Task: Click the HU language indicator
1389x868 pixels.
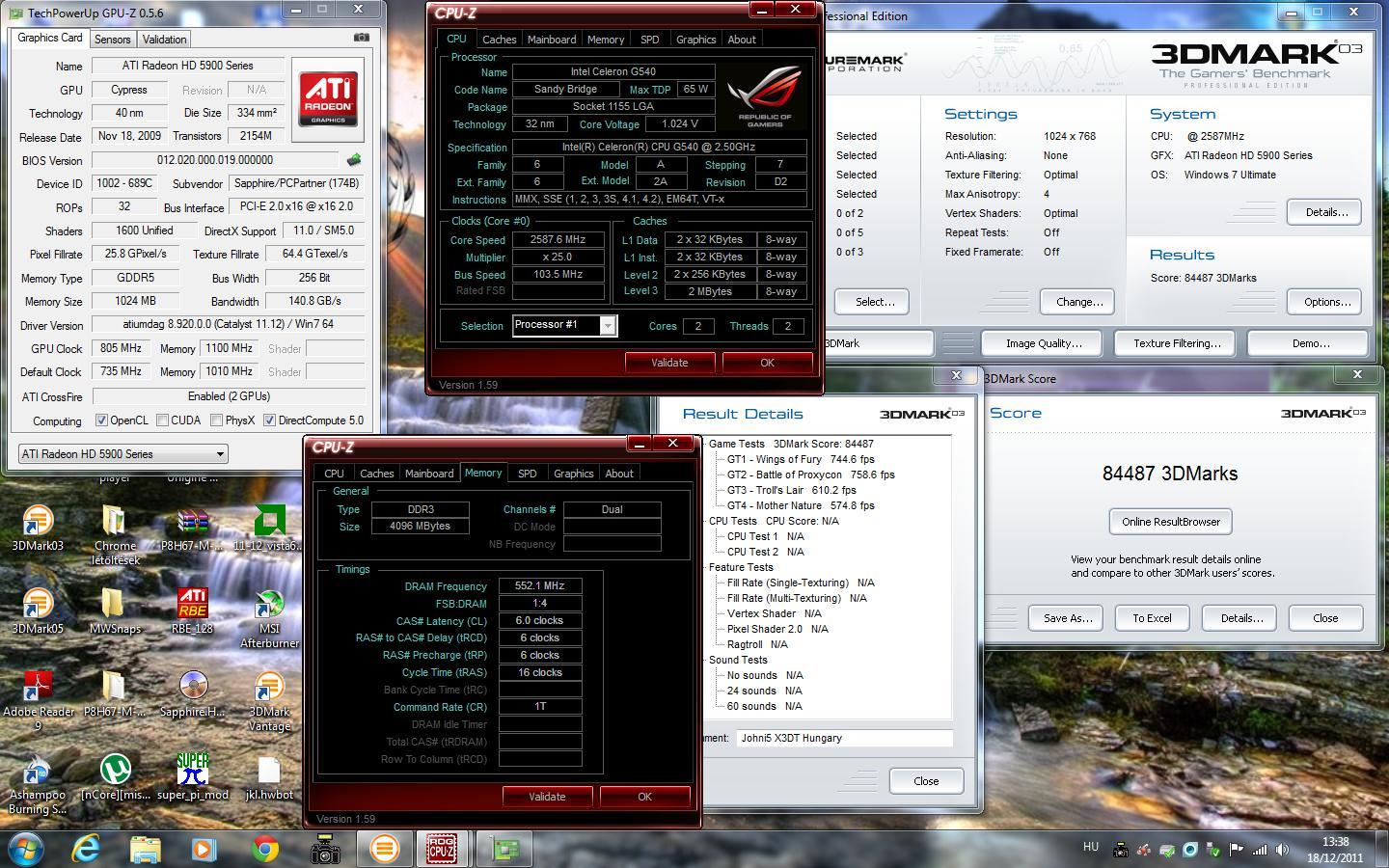Action: [1090, 847]
